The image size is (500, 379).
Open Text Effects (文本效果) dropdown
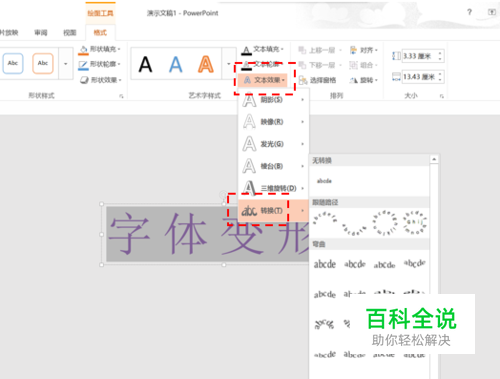263,80
